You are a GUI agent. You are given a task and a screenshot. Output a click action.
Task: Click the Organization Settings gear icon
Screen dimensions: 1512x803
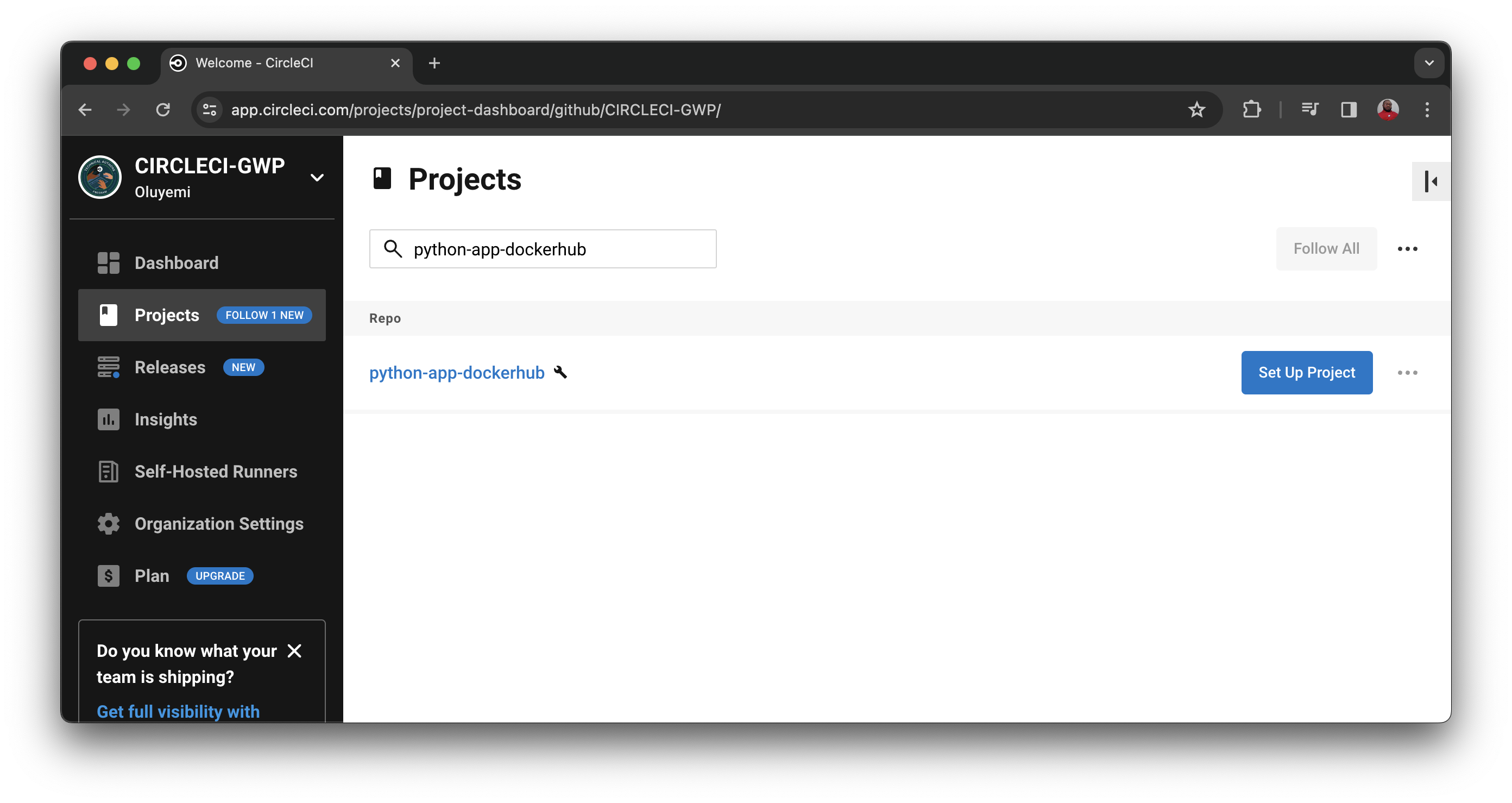tap(108, 524)
